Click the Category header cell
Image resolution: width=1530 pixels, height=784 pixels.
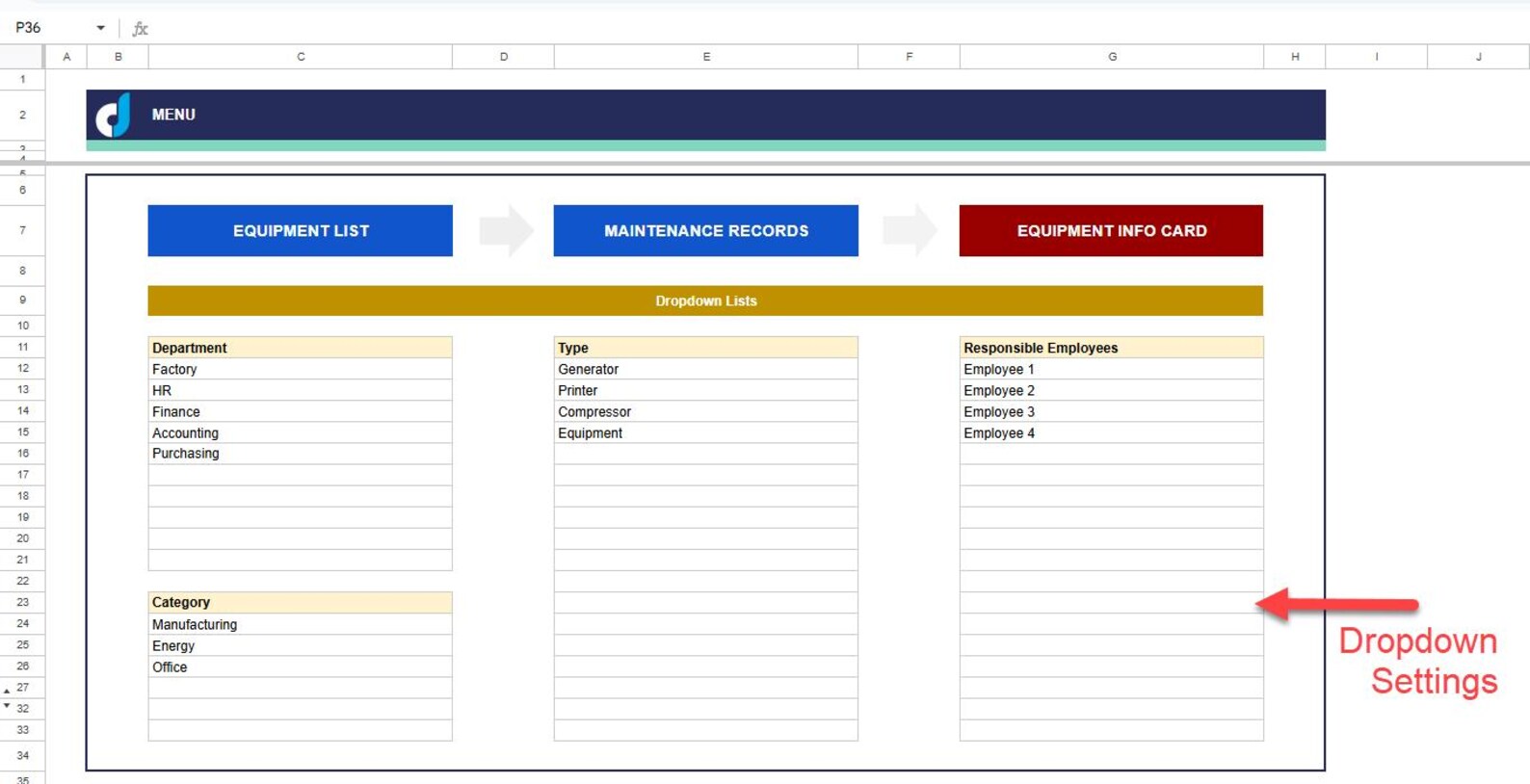(x=301, y=602)
